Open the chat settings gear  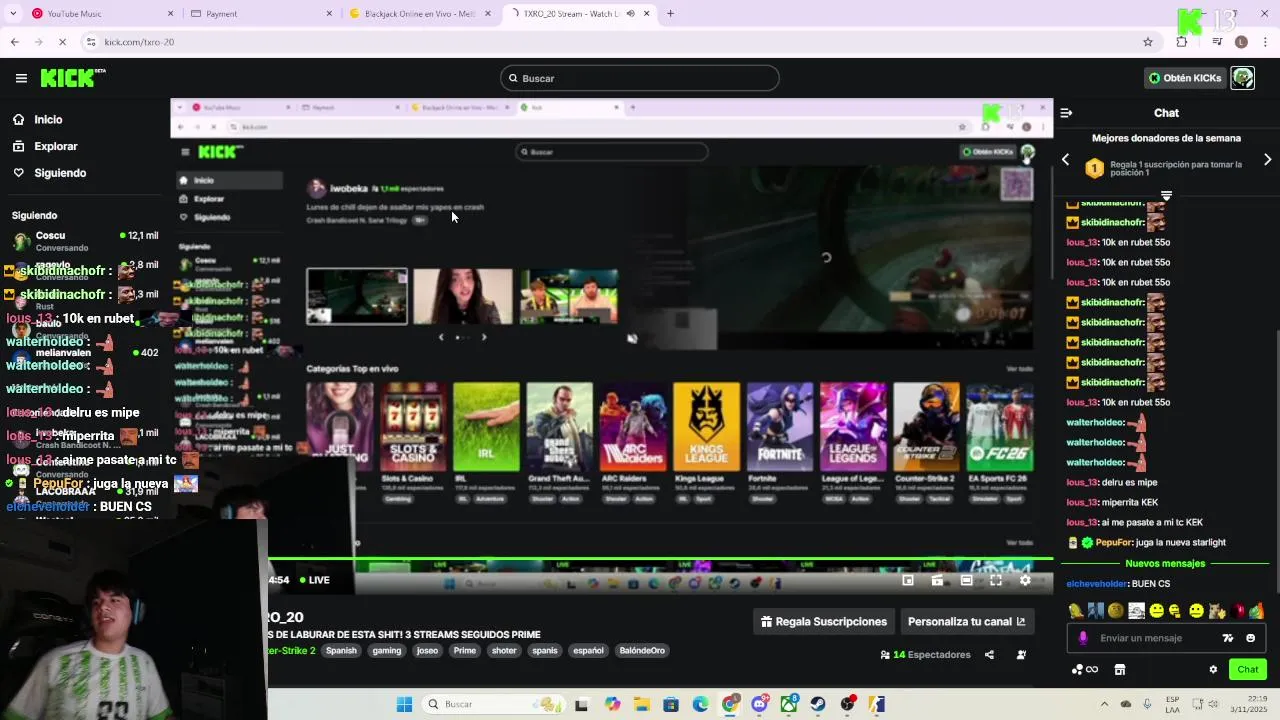click(1213, 669)
